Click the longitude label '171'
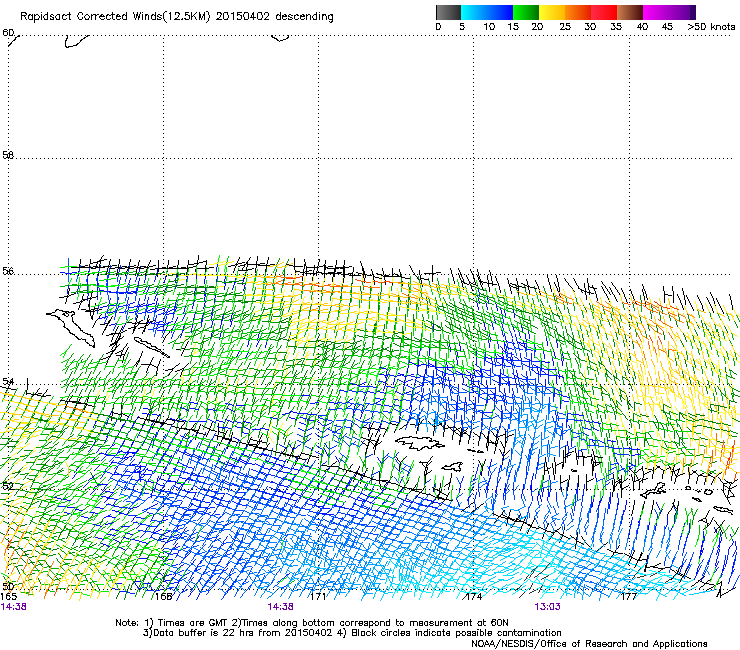Viewport: 740px width, 650px height. click(319, 596)
